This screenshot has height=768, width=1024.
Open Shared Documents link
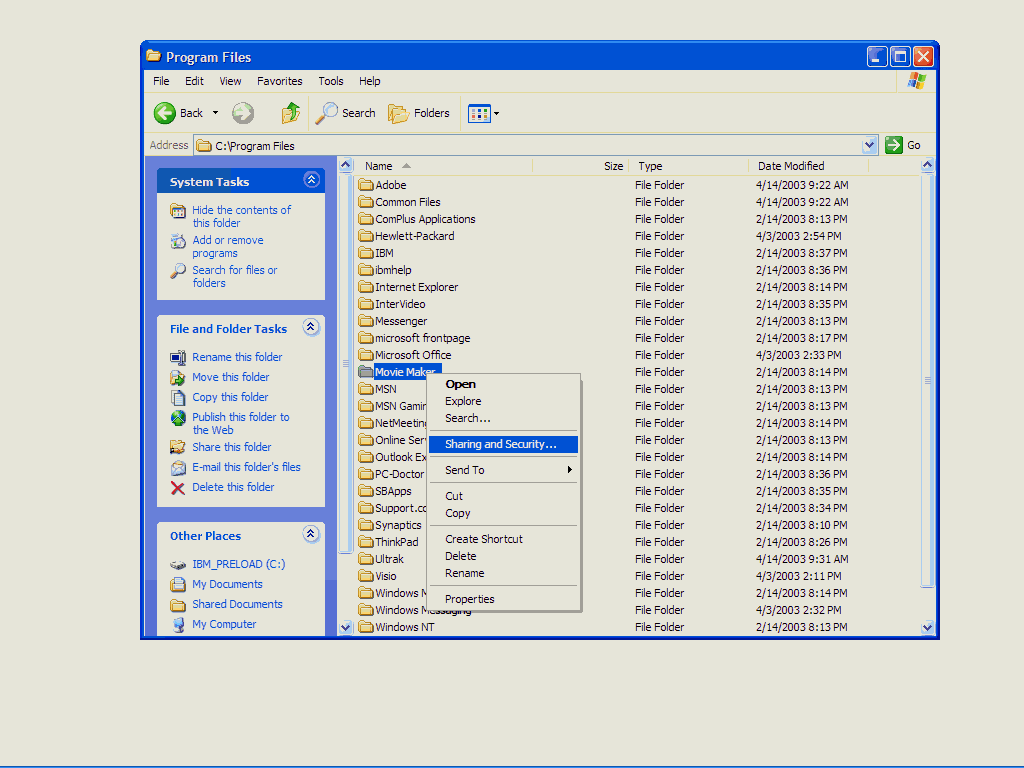click(237, 604)
